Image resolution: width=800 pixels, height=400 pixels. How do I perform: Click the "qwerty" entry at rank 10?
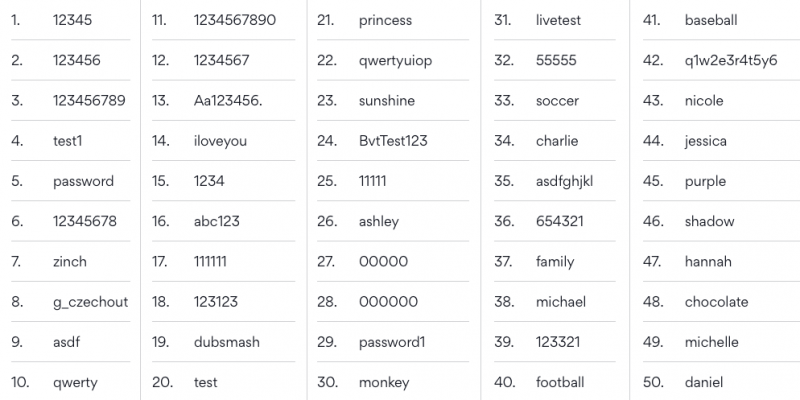pyautogui.click(x=75, y=382)
